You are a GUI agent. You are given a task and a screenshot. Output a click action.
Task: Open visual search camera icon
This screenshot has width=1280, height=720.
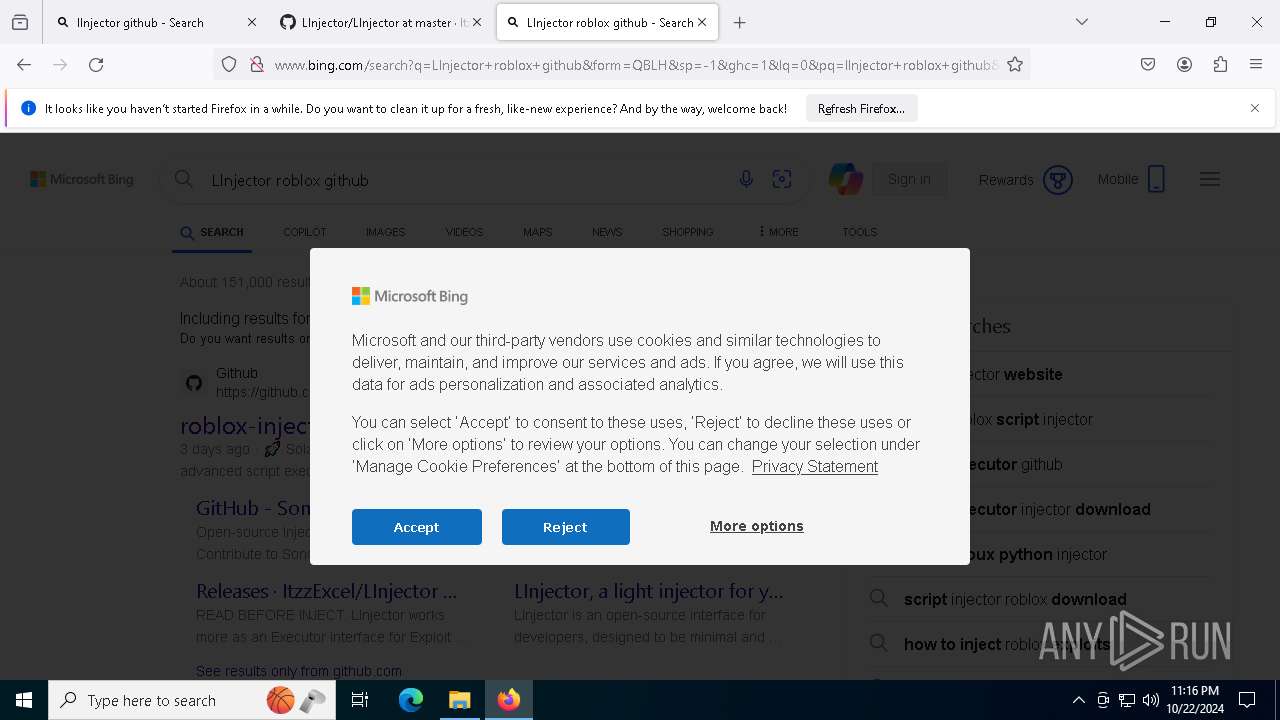click(782, 180)
